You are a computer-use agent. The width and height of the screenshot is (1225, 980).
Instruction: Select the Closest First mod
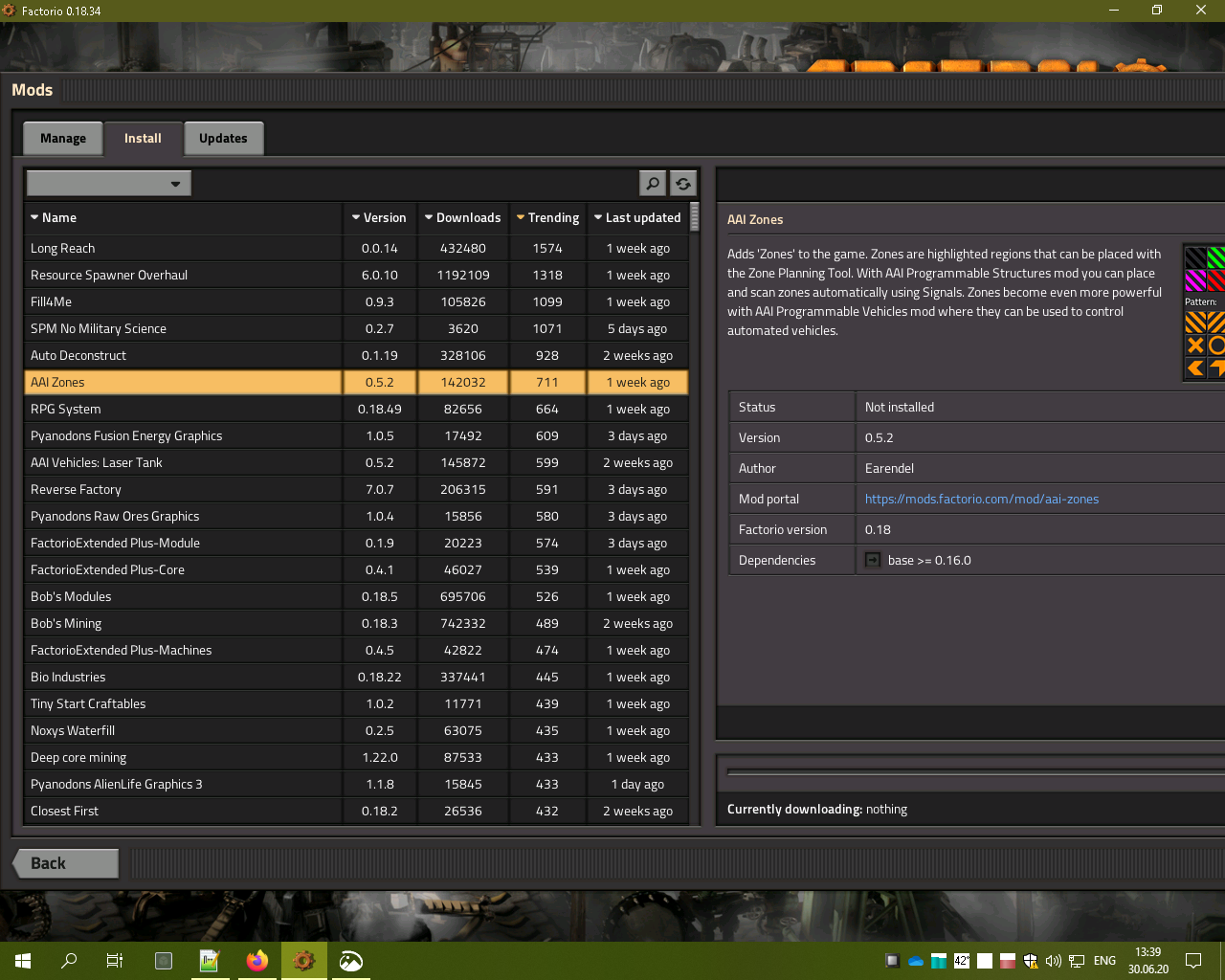(x=356, y=811)
